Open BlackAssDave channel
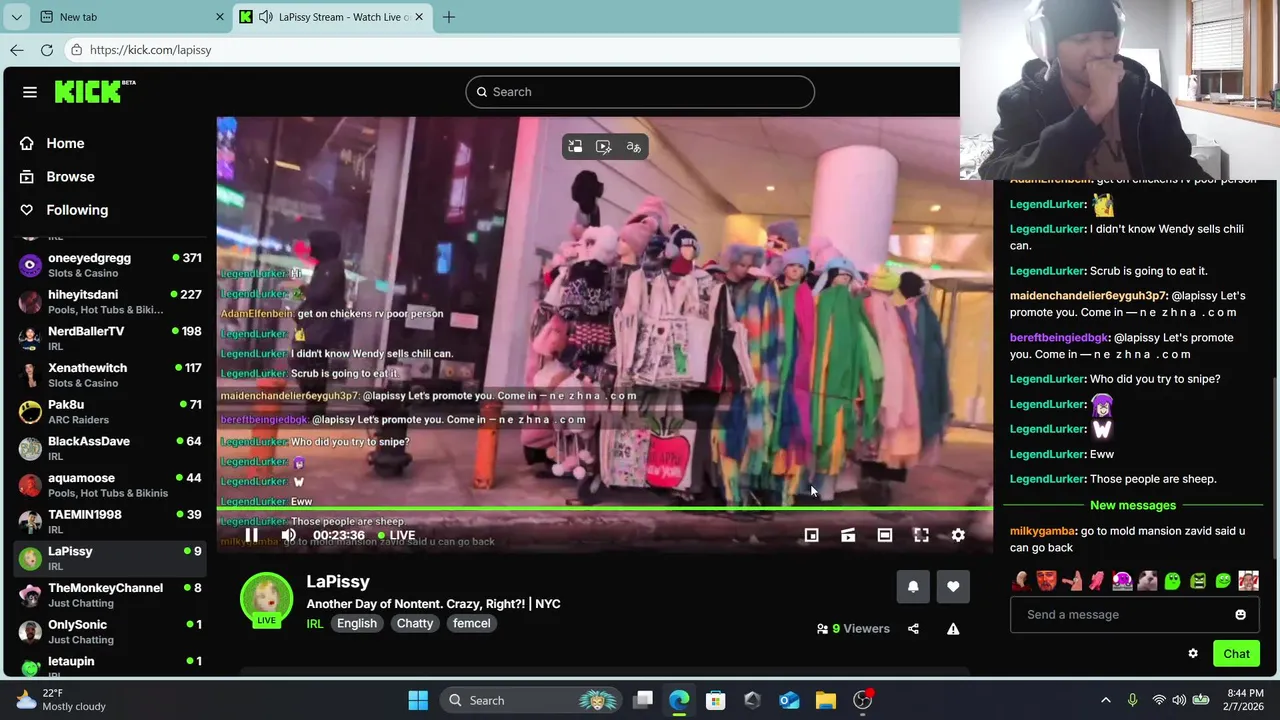1280x720 pixels. click(x=110, y=448)
